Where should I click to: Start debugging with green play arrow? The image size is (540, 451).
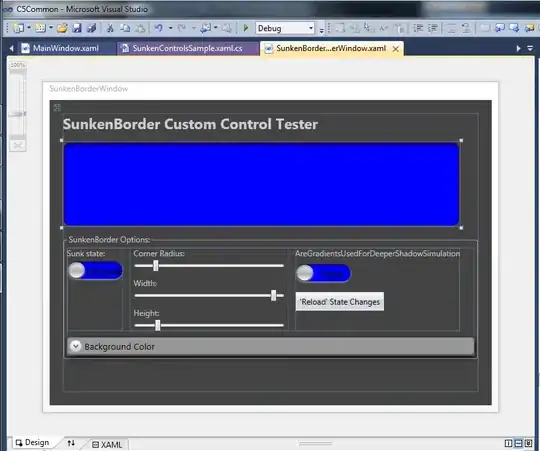tap(246, 28)
